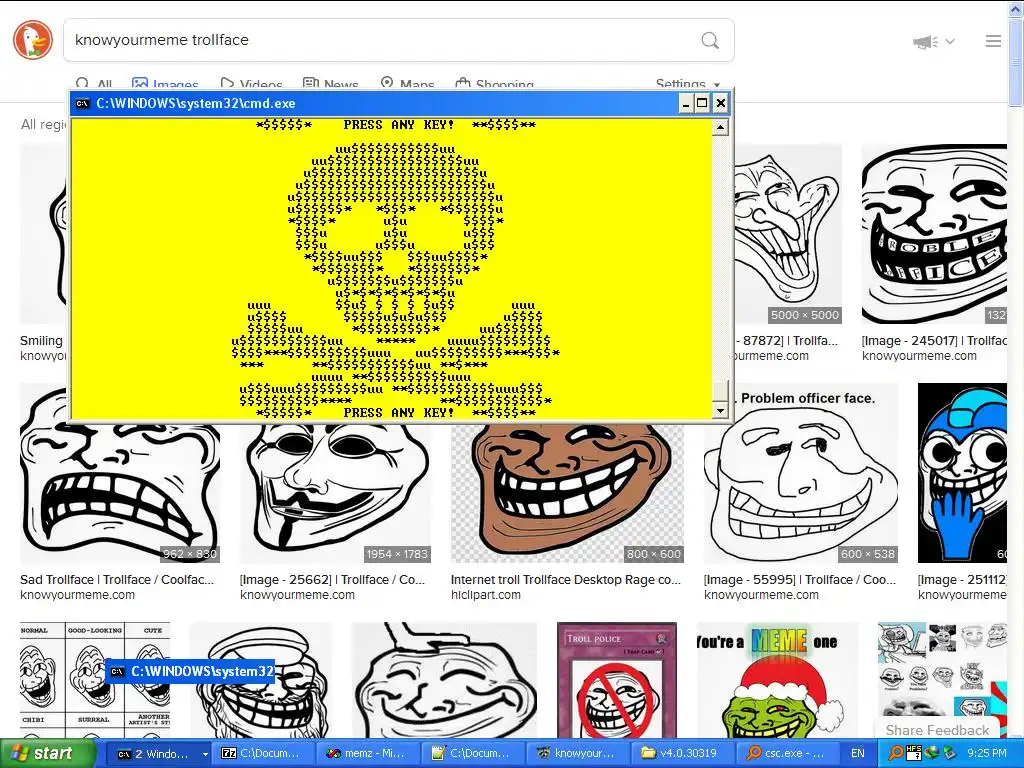This screenshot has width=1024, height=768.
Task: Open the 5000 × 5000 tongue trollface thumbnail
Action: [788, 234]
